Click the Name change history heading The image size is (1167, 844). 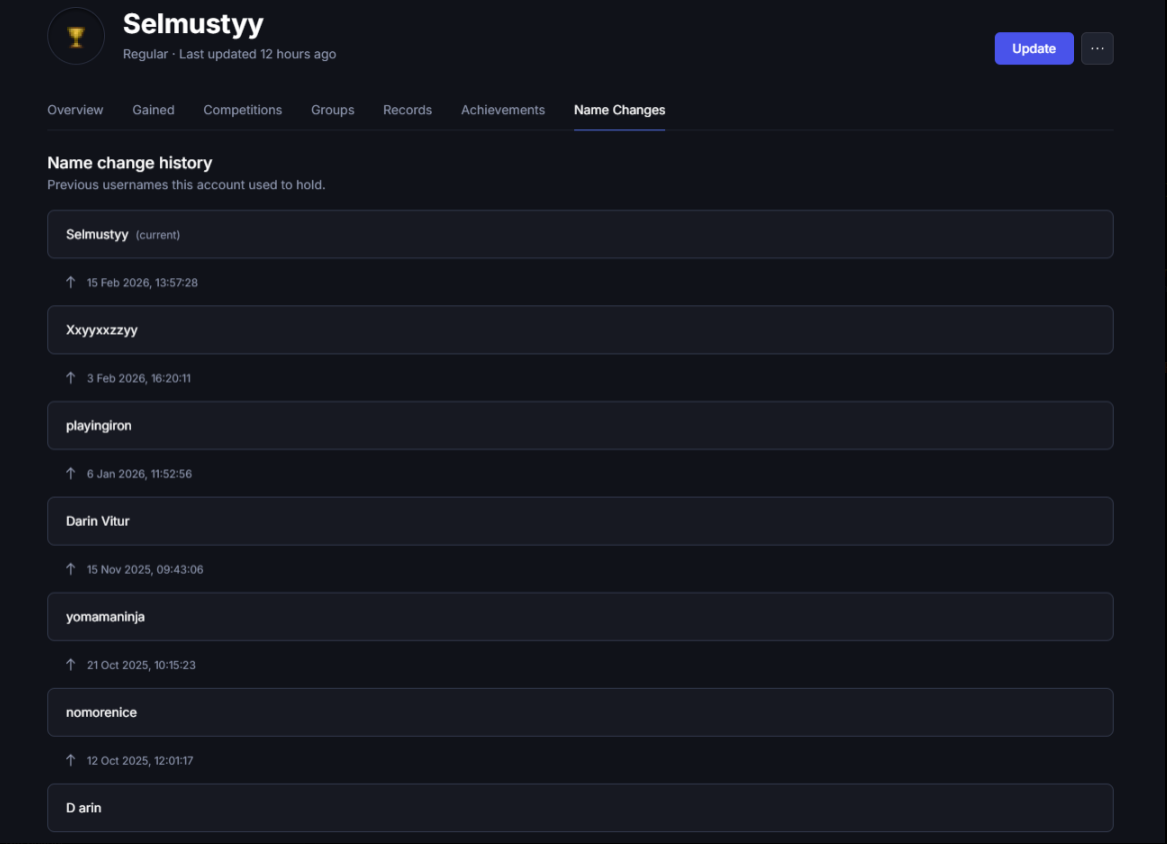tap(130, 163)
